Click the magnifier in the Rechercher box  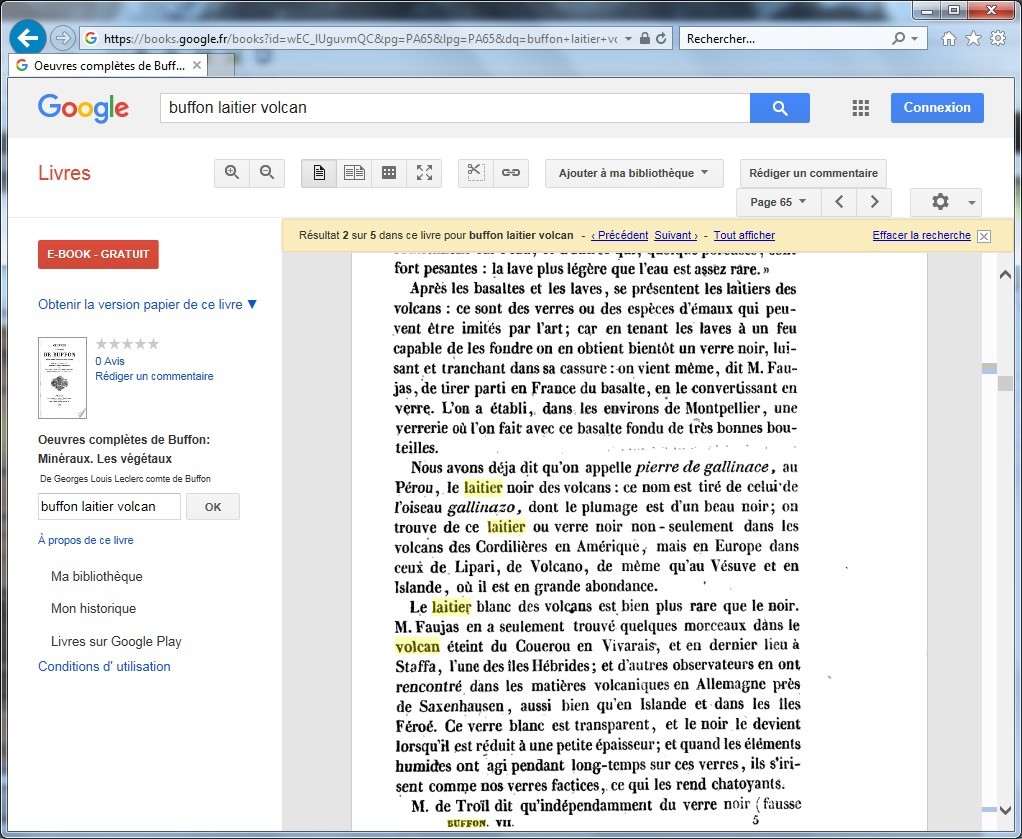pos(899,38)
